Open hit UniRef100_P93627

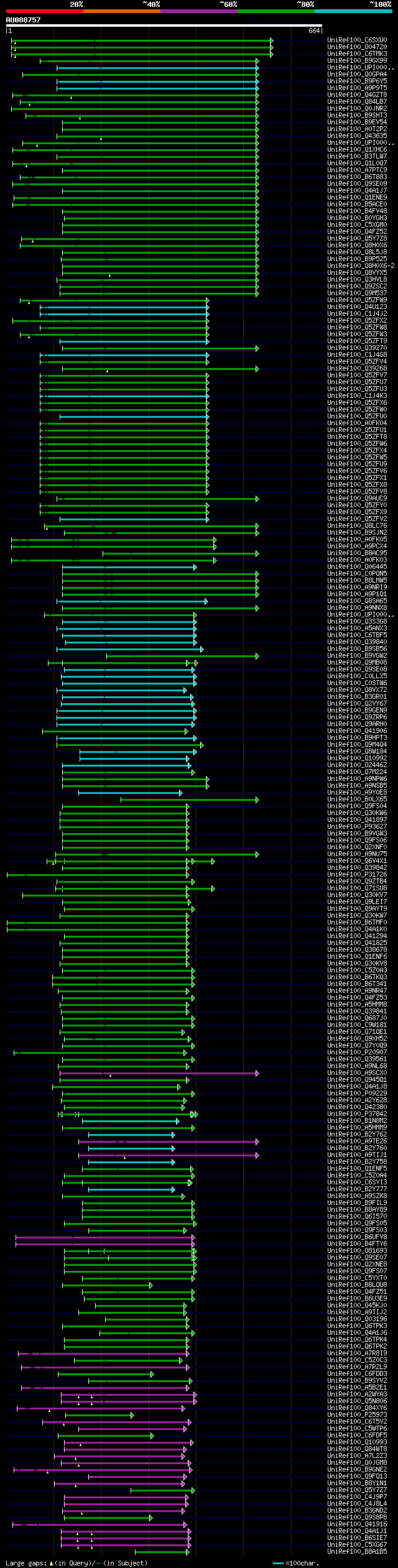tap(357, 827)
